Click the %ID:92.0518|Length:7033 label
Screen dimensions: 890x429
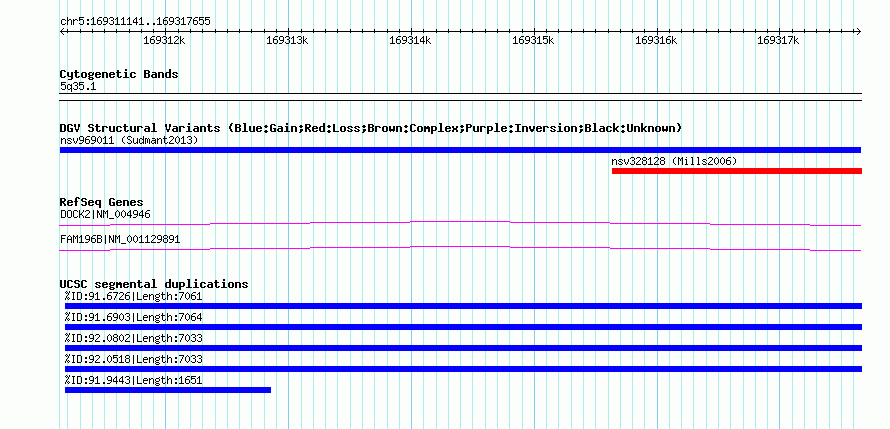coord(133,359)
